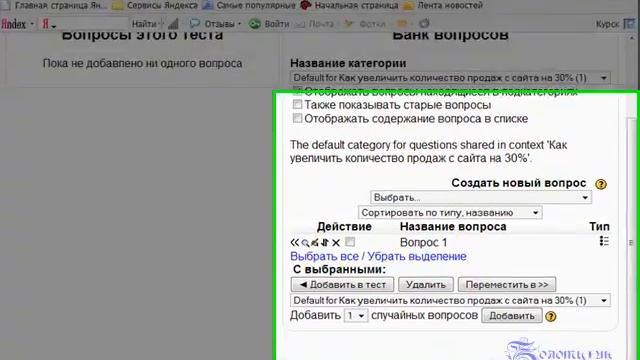Click the Вопрос 1 question name
The height and width of the screenshot is (360, 640).
(423, 242)
